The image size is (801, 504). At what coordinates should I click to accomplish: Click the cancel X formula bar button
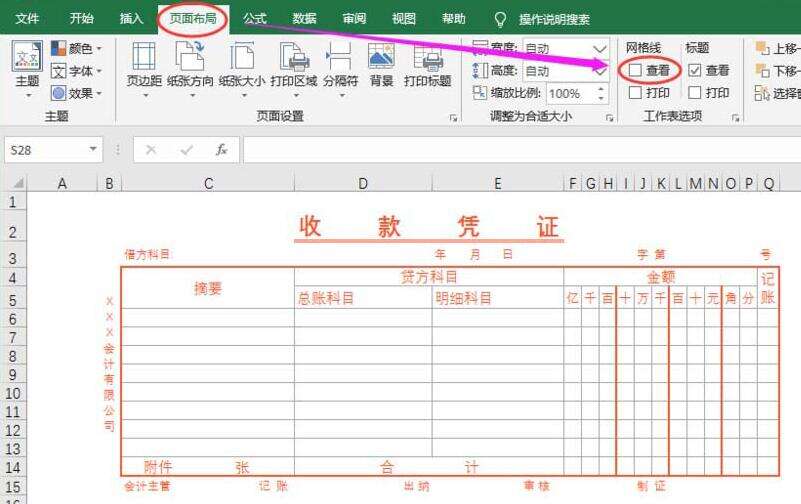[x=151, y=150]
